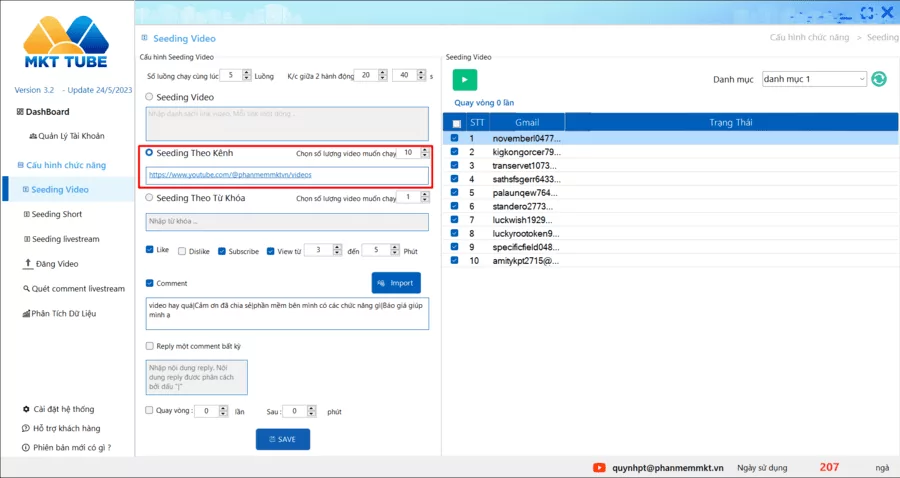
Task: Open the Seeding livestream page
Action: (x=61, y=239)
